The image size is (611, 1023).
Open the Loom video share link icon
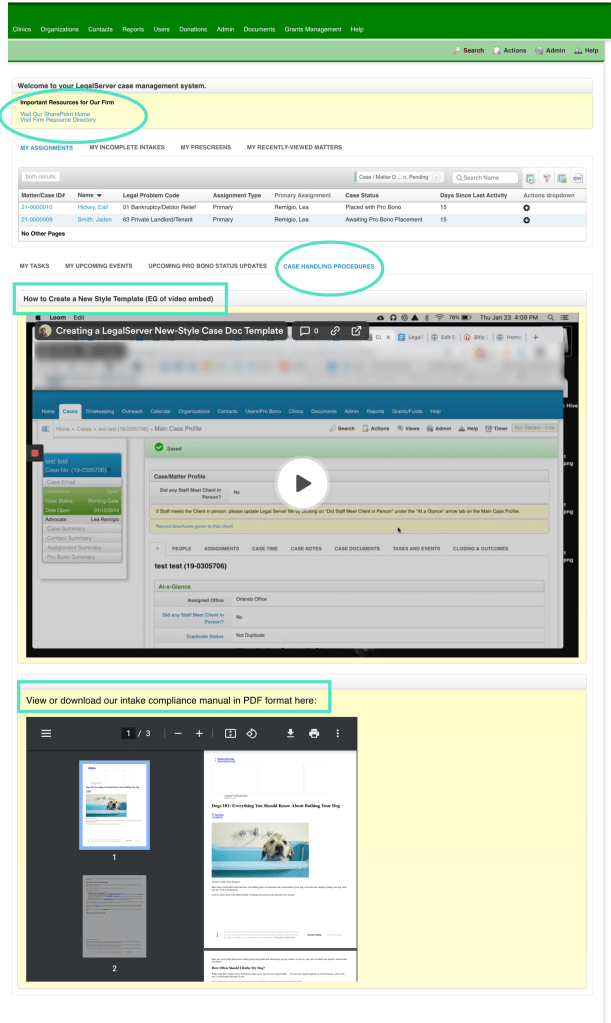point(334,330)
